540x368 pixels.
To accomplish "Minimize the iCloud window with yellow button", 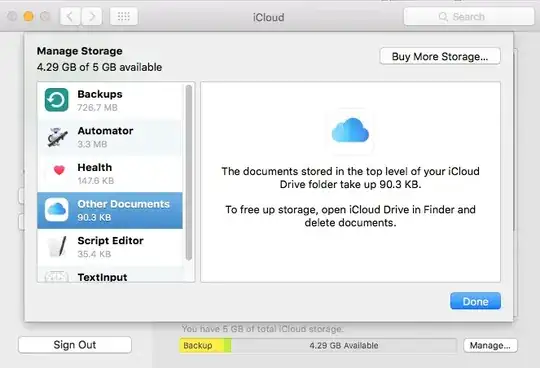I will pyautogui.click(x=29, y=16).
